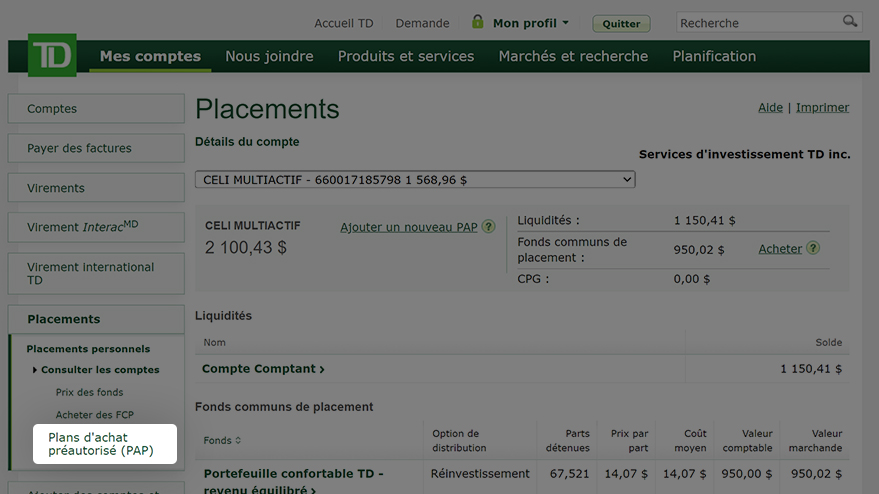Click Services d'investissement TD inc. text
Screen dimensions: 879x494
click(744, 154)
